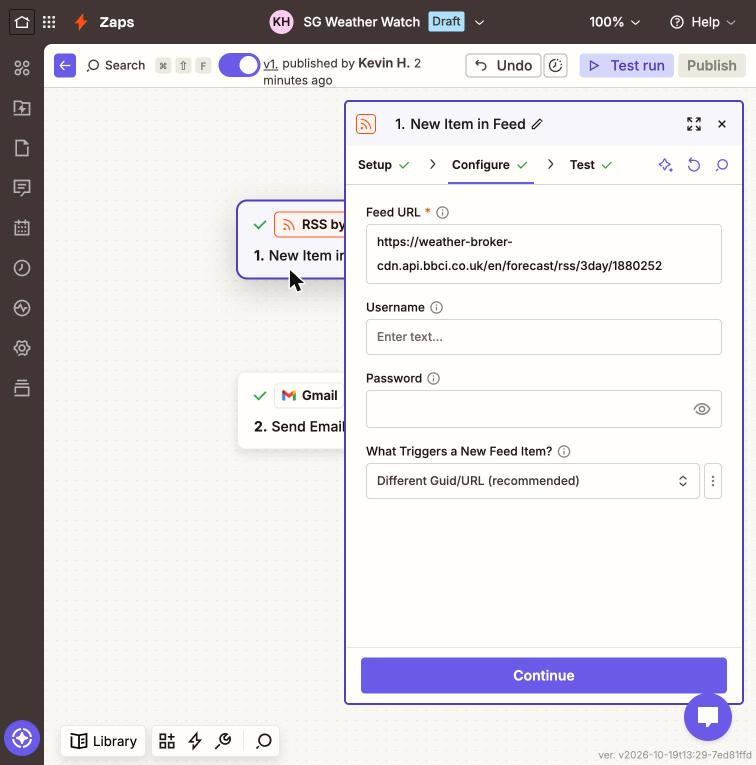Open the 100% zoom dropdown

pos(615,22)
